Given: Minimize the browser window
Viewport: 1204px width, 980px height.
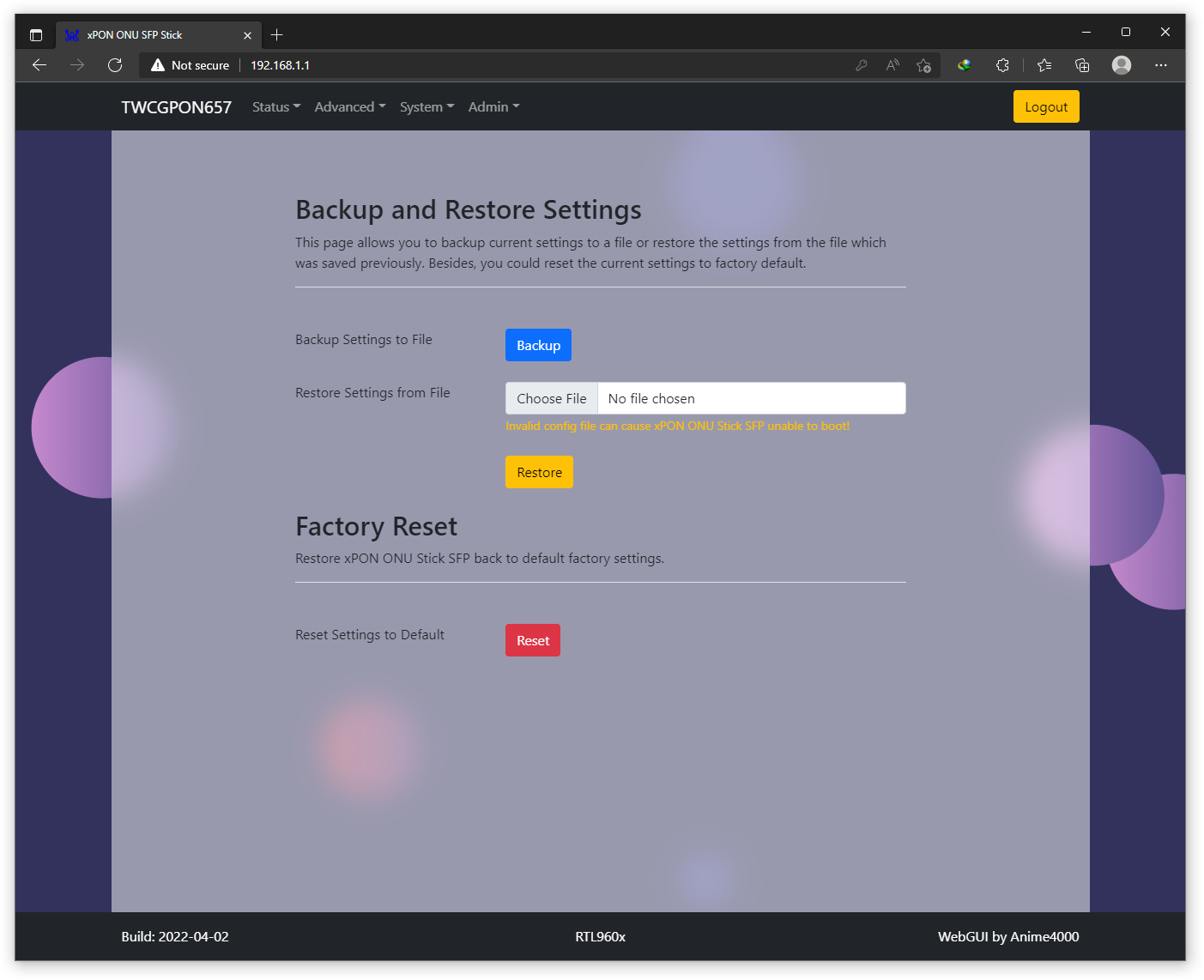Looking at the screenshot, I should click(1086, 32).
